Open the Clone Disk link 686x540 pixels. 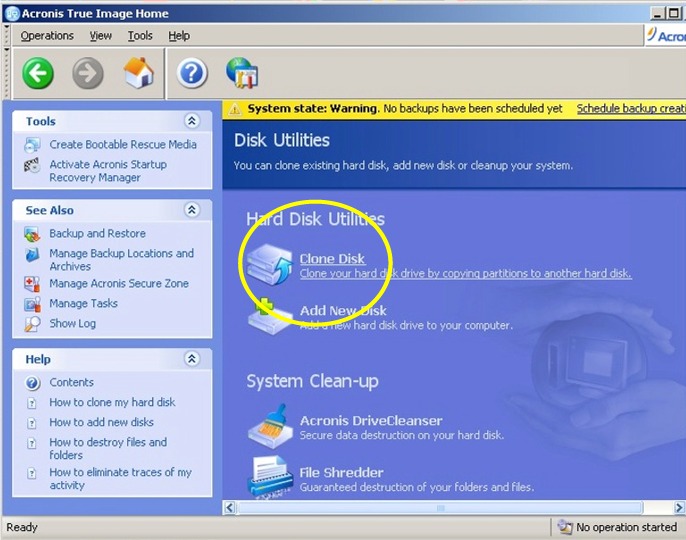pyautogui.click(x=332, y=259)
